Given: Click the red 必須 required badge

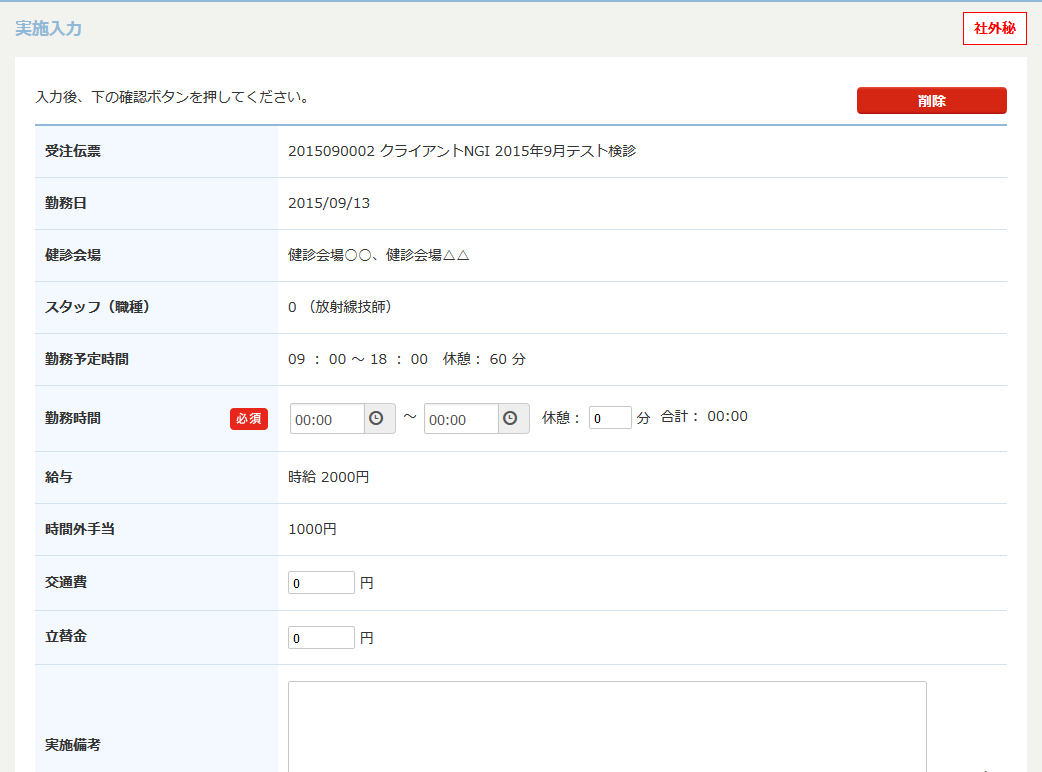Looking at the screenshot, I should coord(249,419).
